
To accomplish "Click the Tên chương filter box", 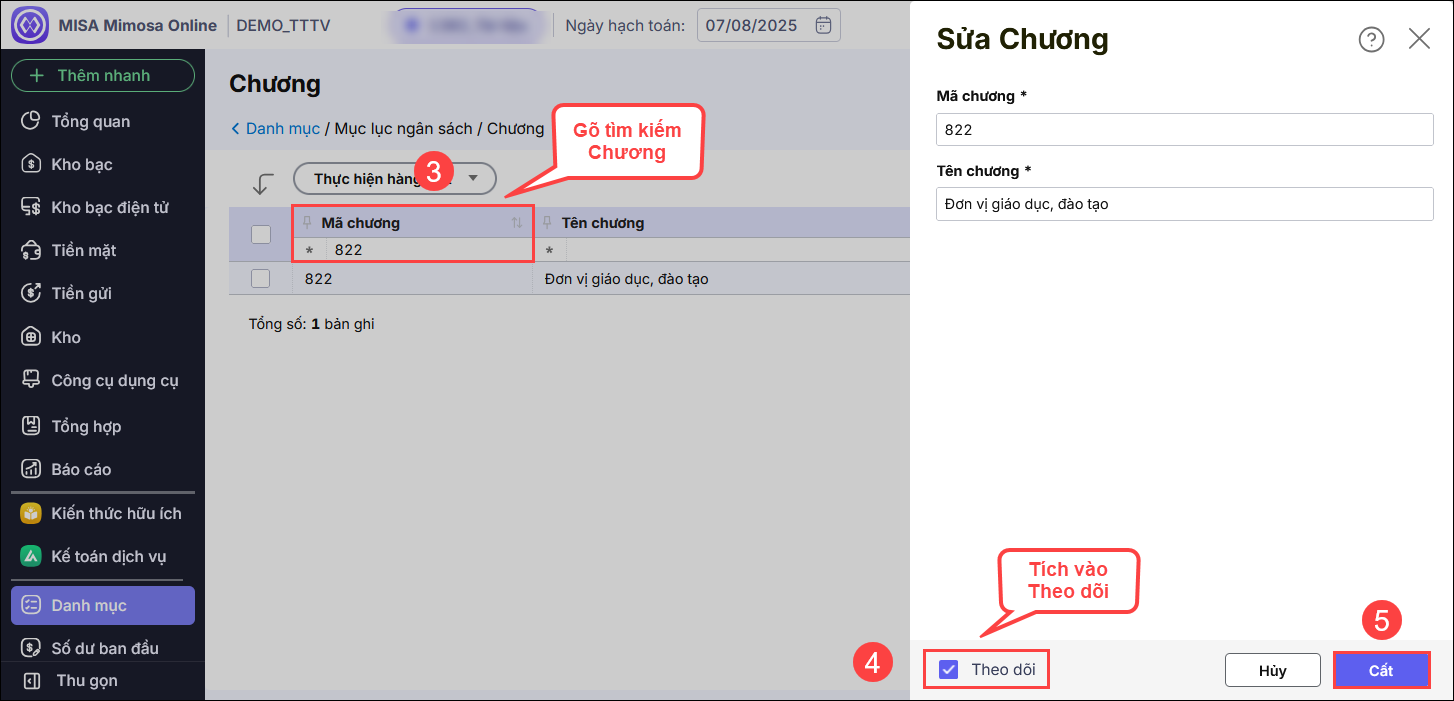I will click(738, 250).
